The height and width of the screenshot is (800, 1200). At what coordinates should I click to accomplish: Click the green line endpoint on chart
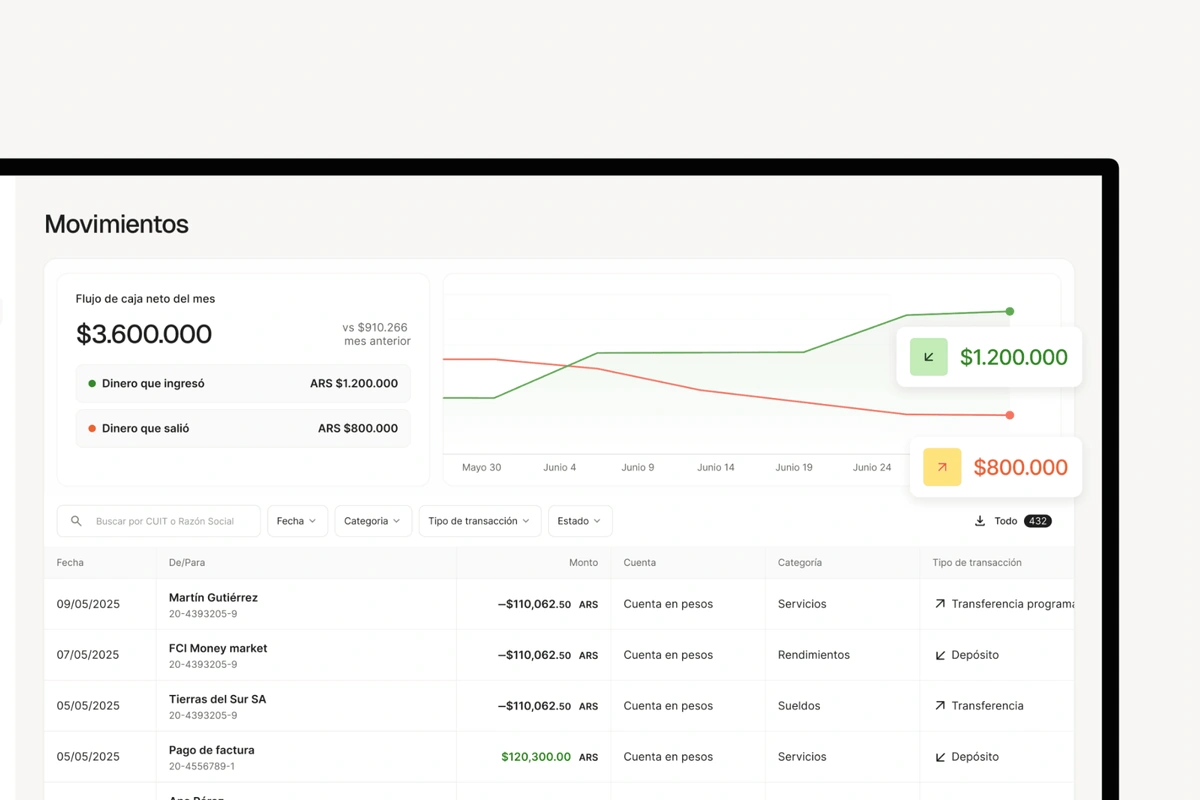[1010, 312]
